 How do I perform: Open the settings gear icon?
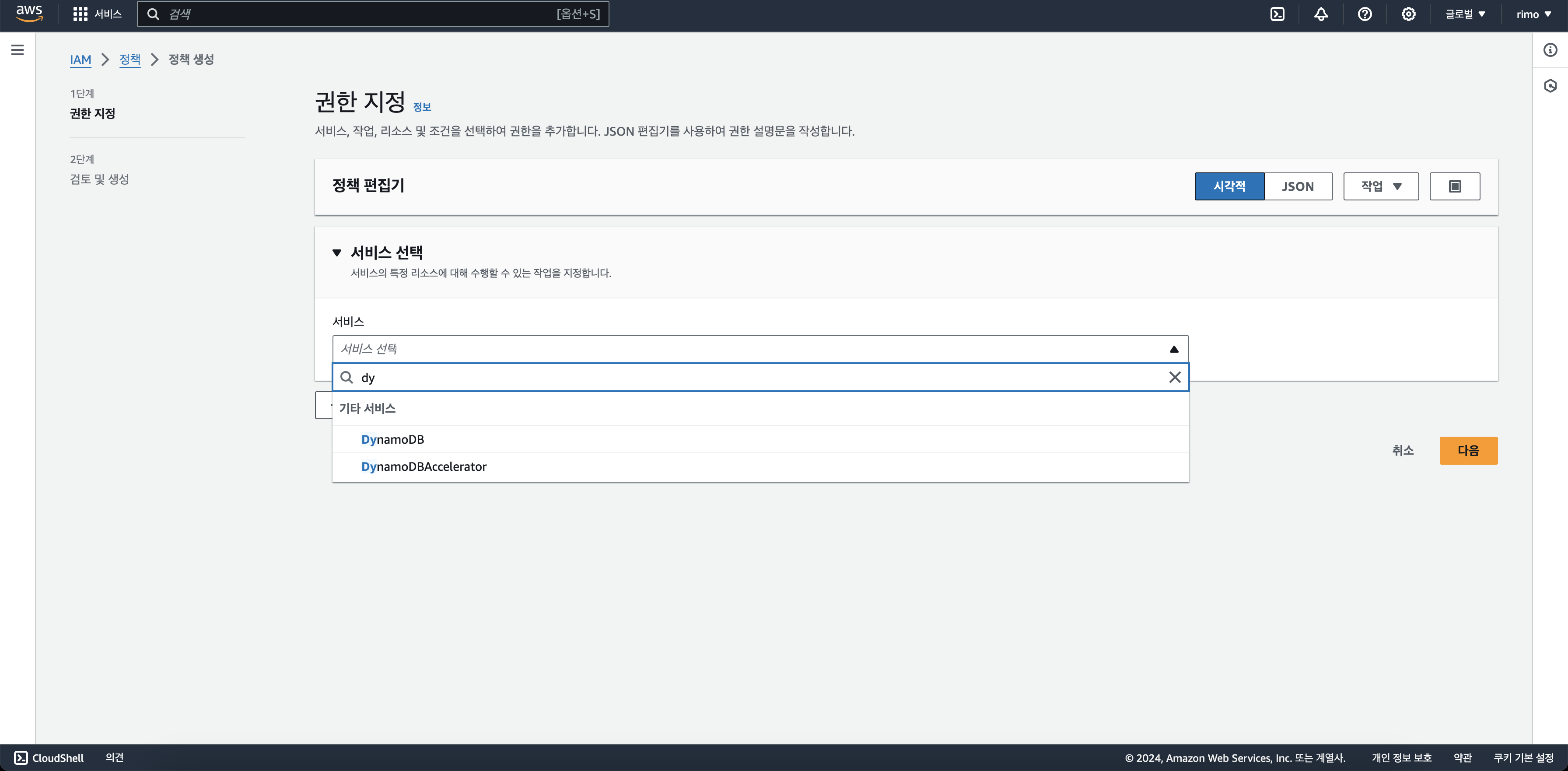tap(1408, 14)
